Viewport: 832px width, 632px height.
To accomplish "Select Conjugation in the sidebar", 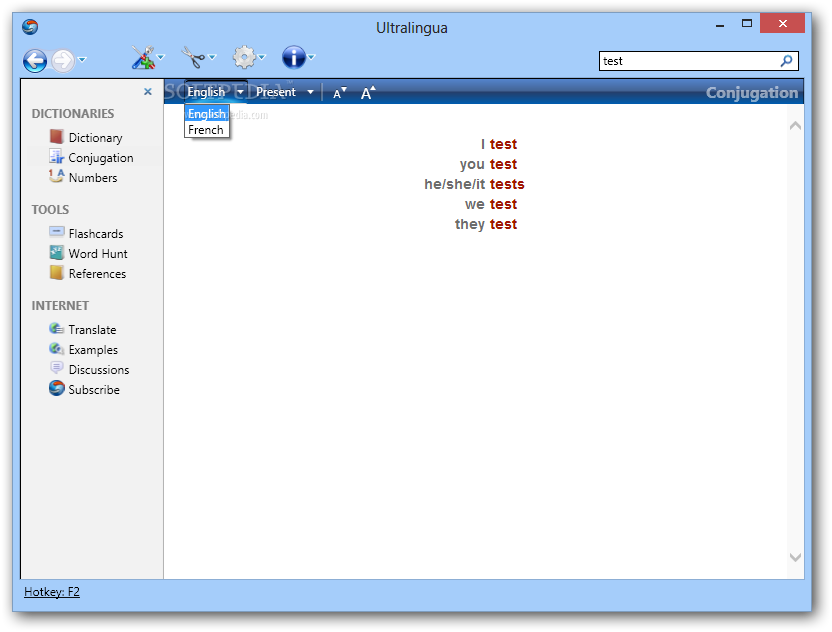I will click(101, 158).
